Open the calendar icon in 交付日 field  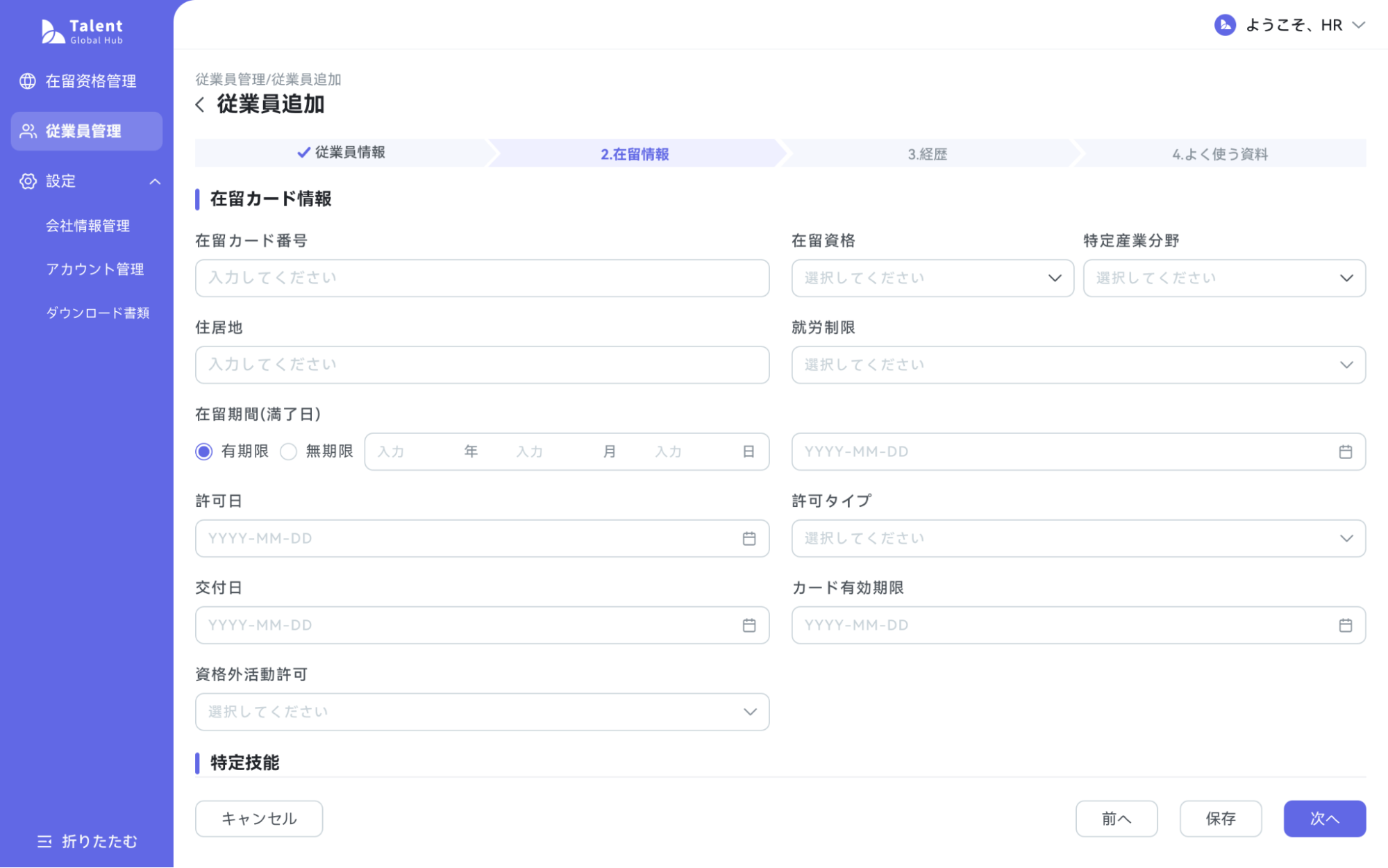click(749, 626)
